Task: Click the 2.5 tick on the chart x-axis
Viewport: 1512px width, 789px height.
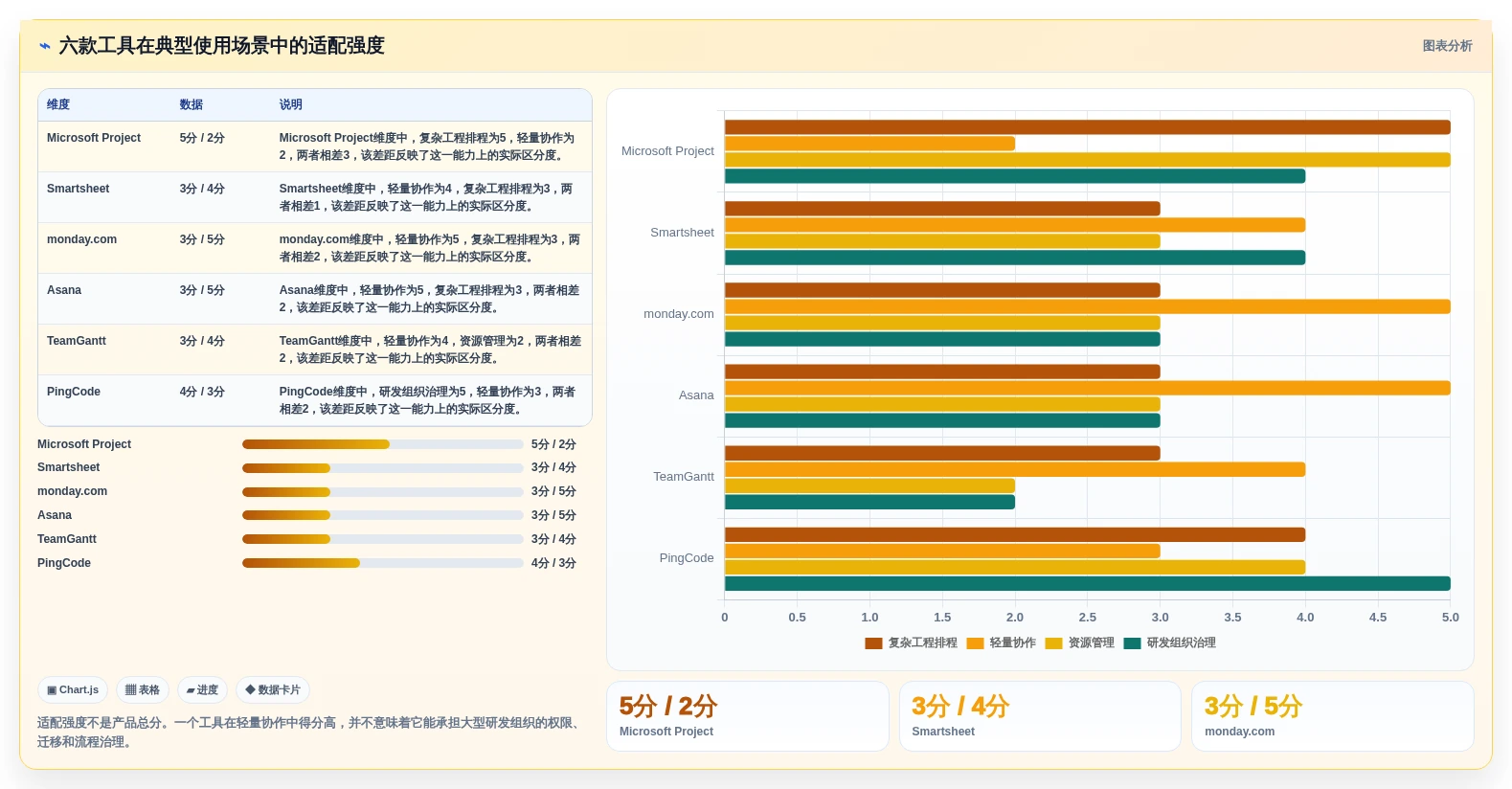Action: (x=1088, y=618)
